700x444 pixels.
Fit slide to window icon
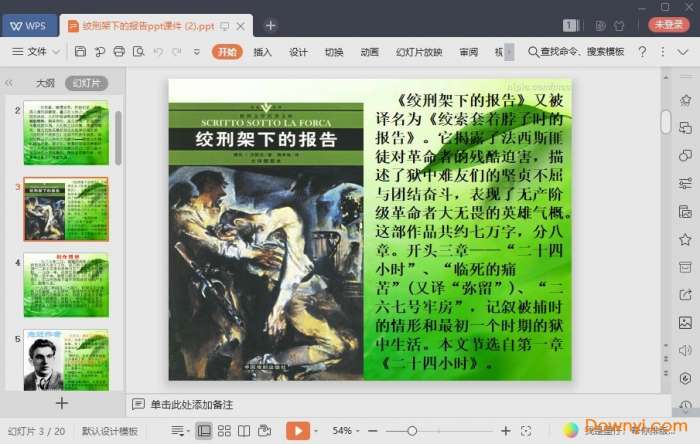[526, 431]
